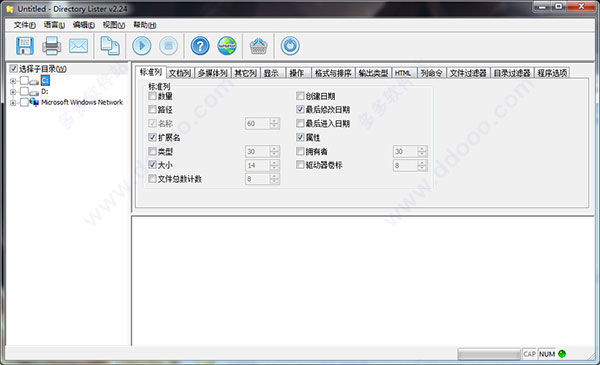Enable the 驱动器卷标 checkbox
Screen dimensions: 600x365
point(300,165)
